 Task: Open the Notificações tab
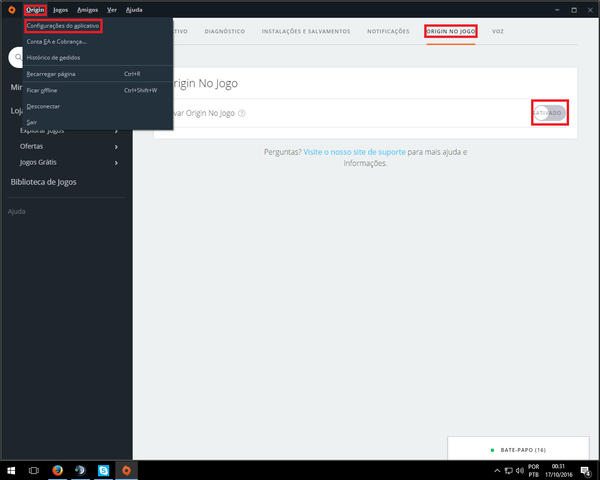tap(388, 31)
